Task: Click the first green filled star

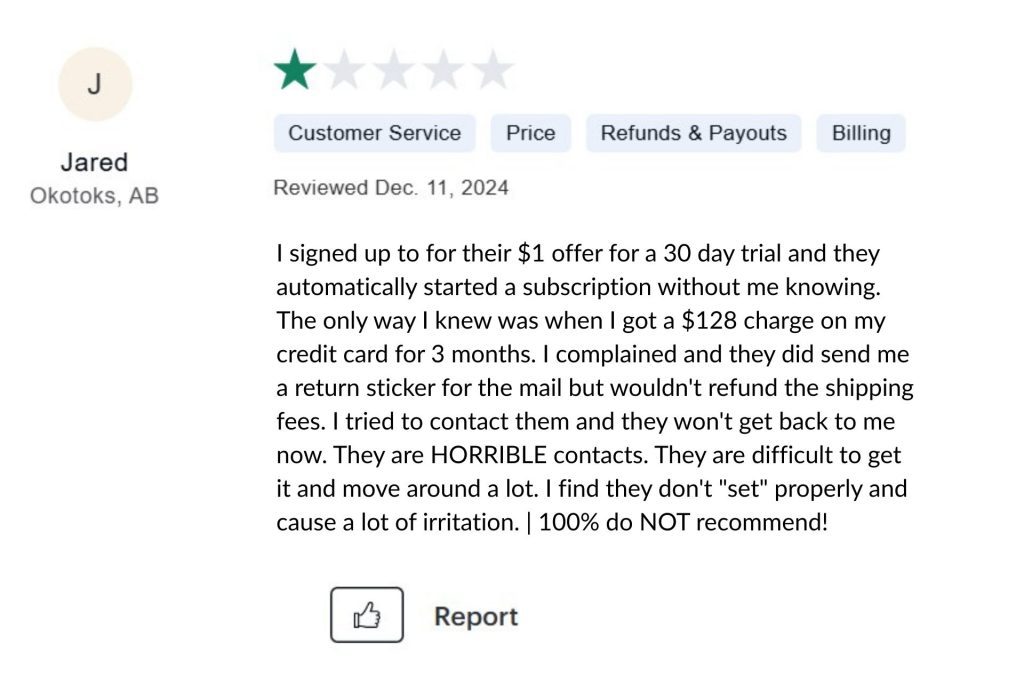Action: point(294,70)
